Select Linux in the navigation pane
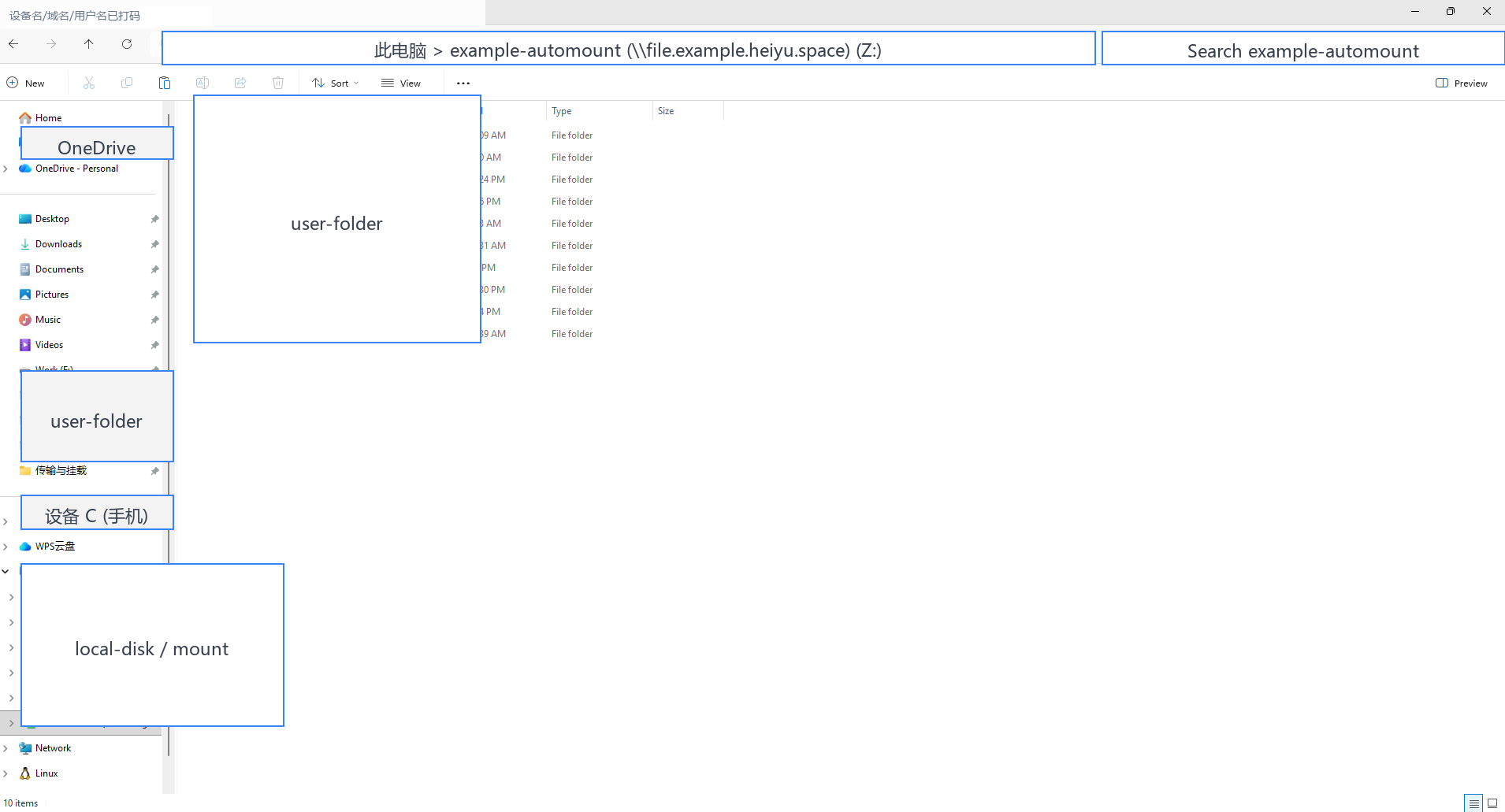This screenshot has height=812, width=1505. point(46,773)
